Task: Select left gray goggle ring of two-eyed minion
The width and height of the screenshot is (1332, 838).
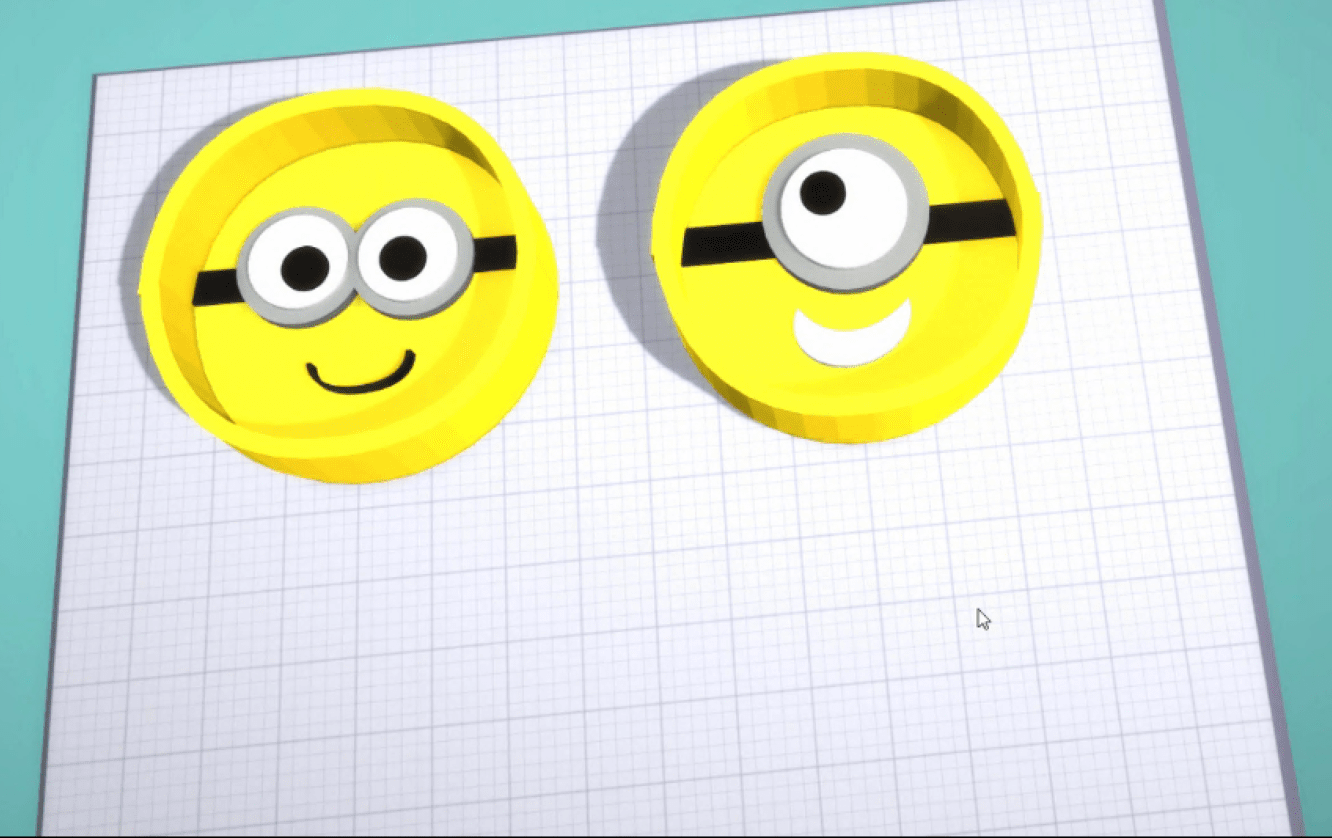Action: (x=252, y=290)
